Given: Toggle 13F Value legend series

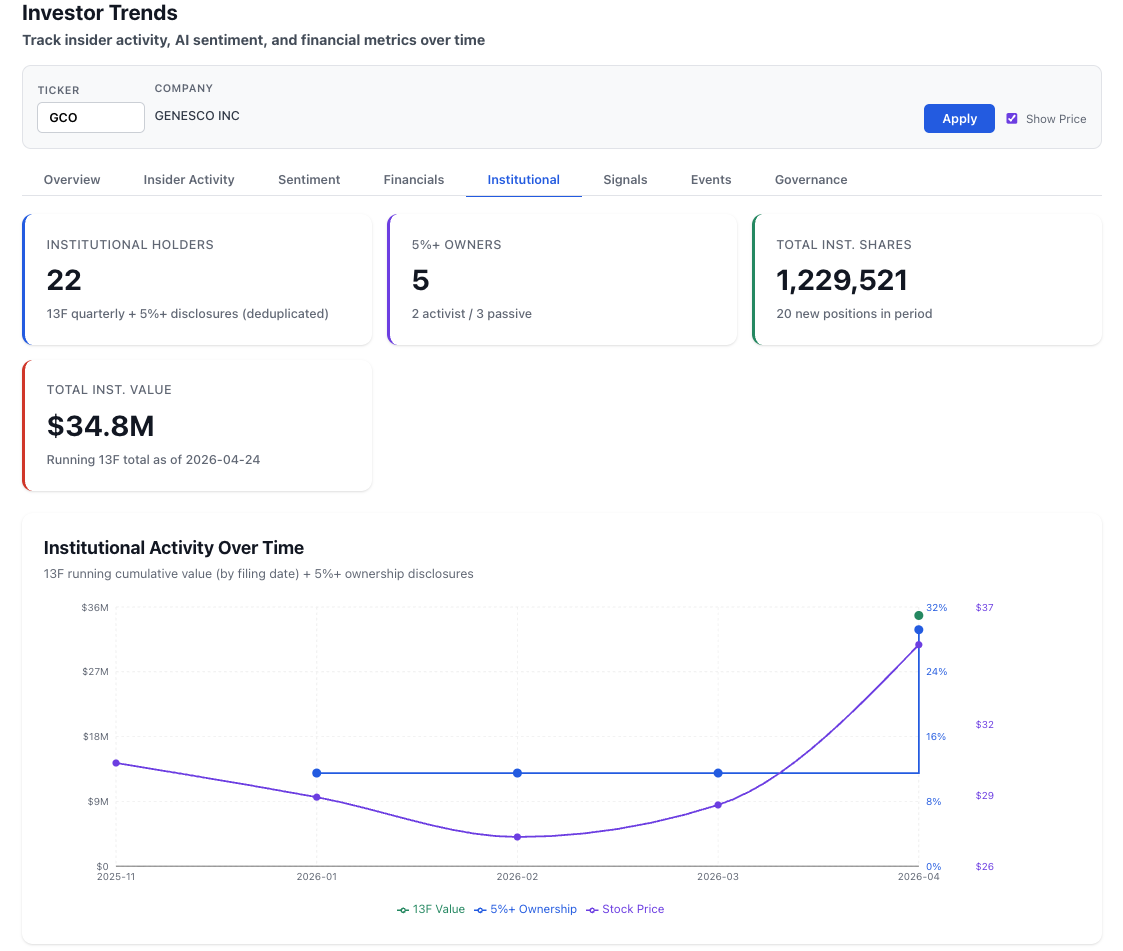Looking at the screenshot, I should click(431, 909).
